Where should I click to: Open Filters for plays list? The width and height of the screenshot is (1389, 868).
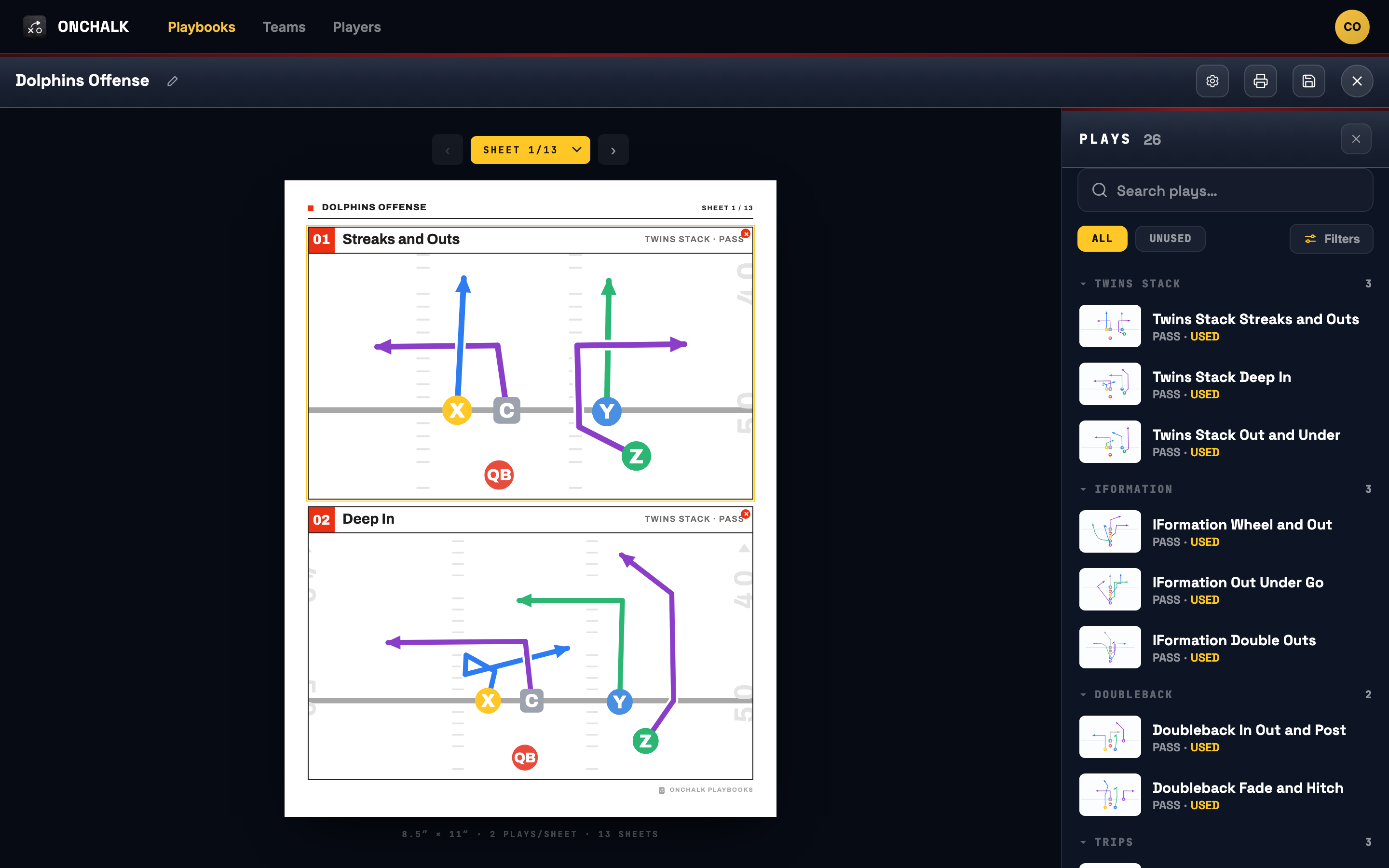pos(1332,239)
